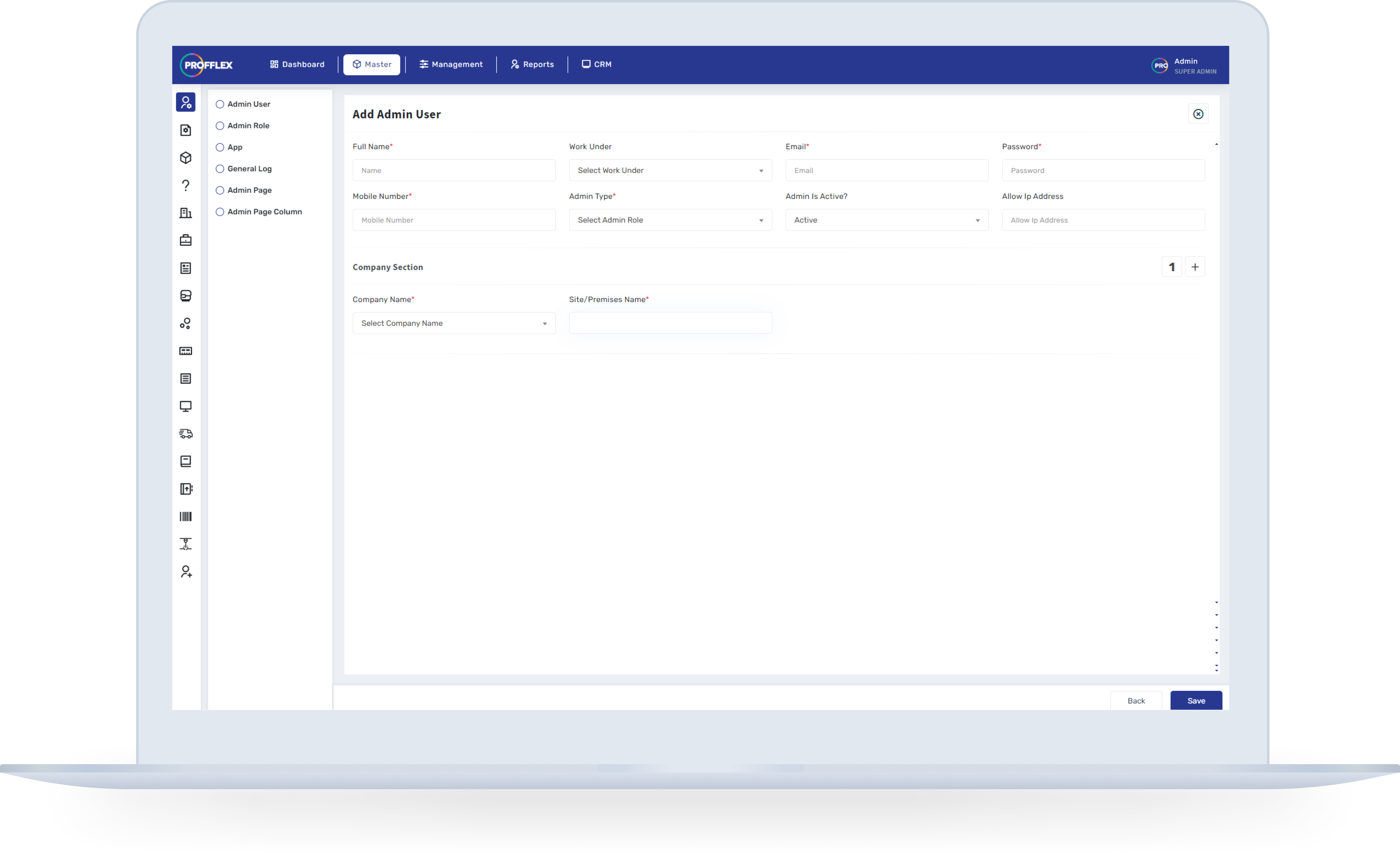Viewport: 1400px width, 860px height.
Task: Open the delivery truck sidebar icon
Action: click(x=185, y=434)
